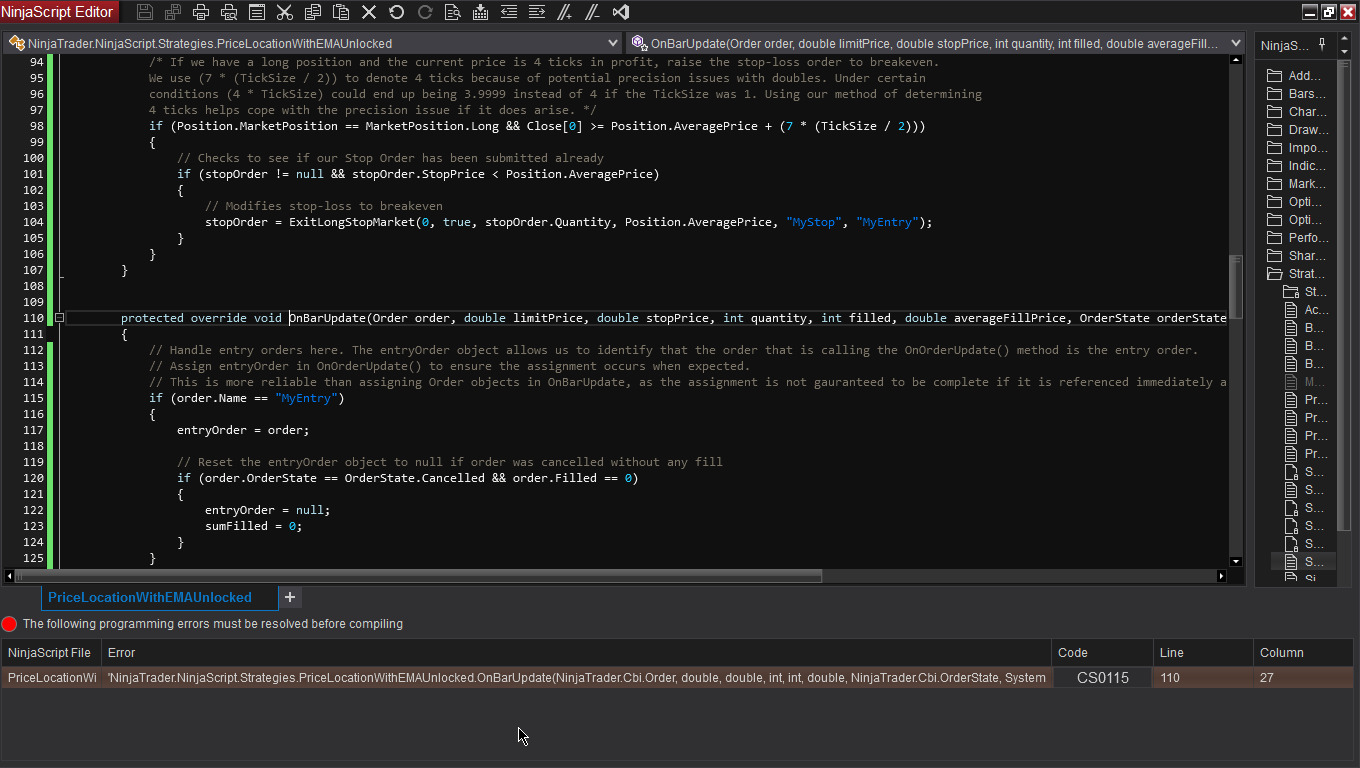1360x768 pixels.
Task: Uncomment selected lines with the //- icon
Action: coord(593,13)
